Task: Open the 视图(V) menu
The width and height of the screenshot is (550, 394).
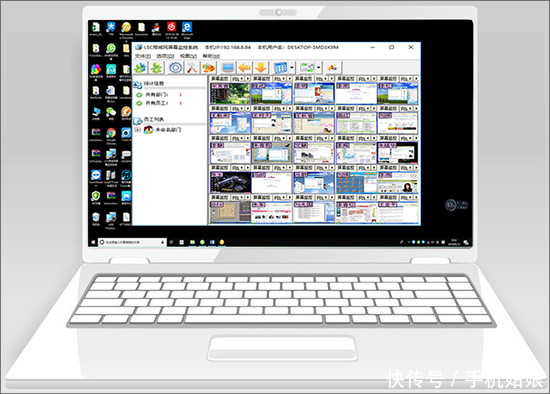Action: pyautogui.click(x=188, y=56)
